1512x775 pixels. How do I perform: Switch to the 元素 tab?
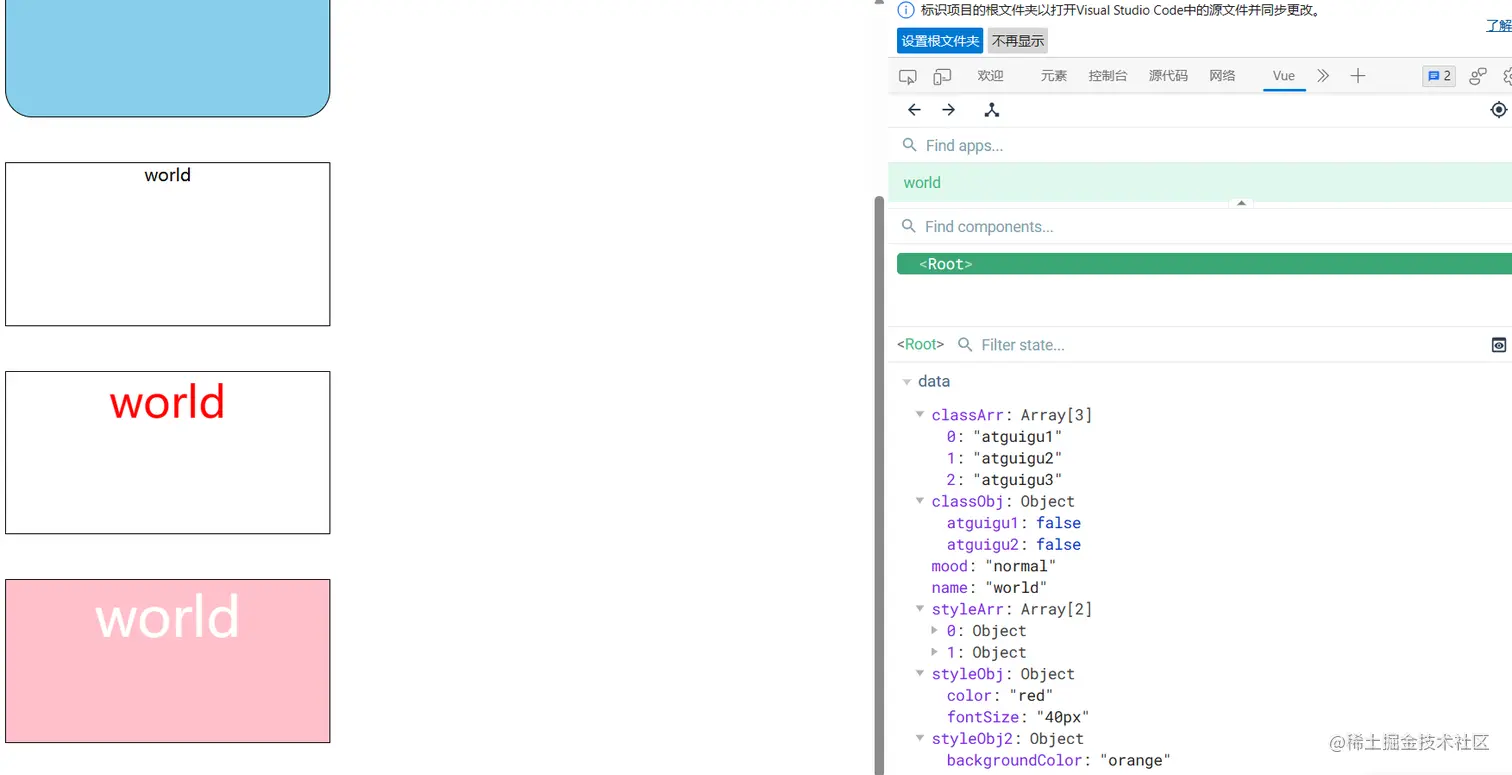[1054, 76]
